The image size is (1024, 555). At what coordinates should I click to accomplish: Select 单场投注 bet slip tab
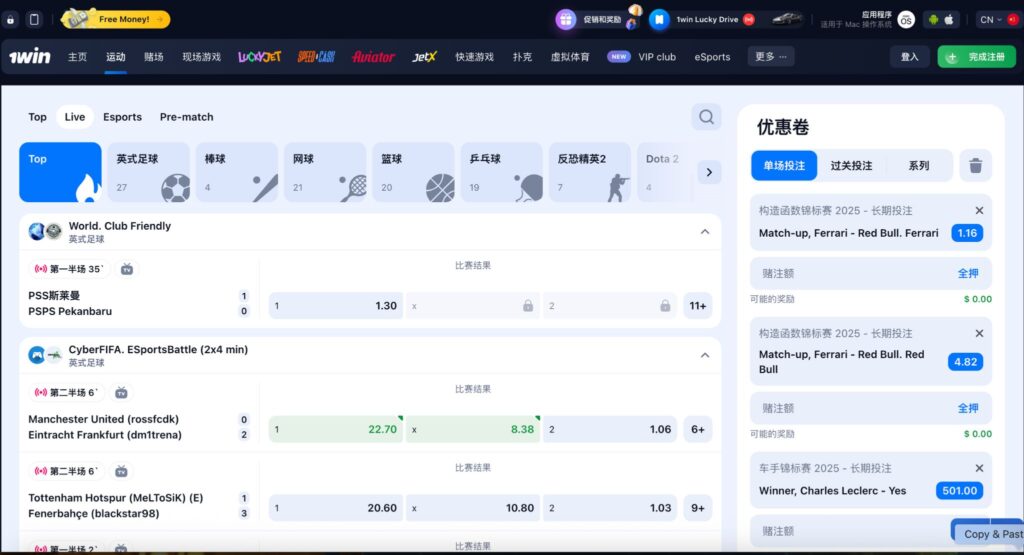[x=784, y=166]
